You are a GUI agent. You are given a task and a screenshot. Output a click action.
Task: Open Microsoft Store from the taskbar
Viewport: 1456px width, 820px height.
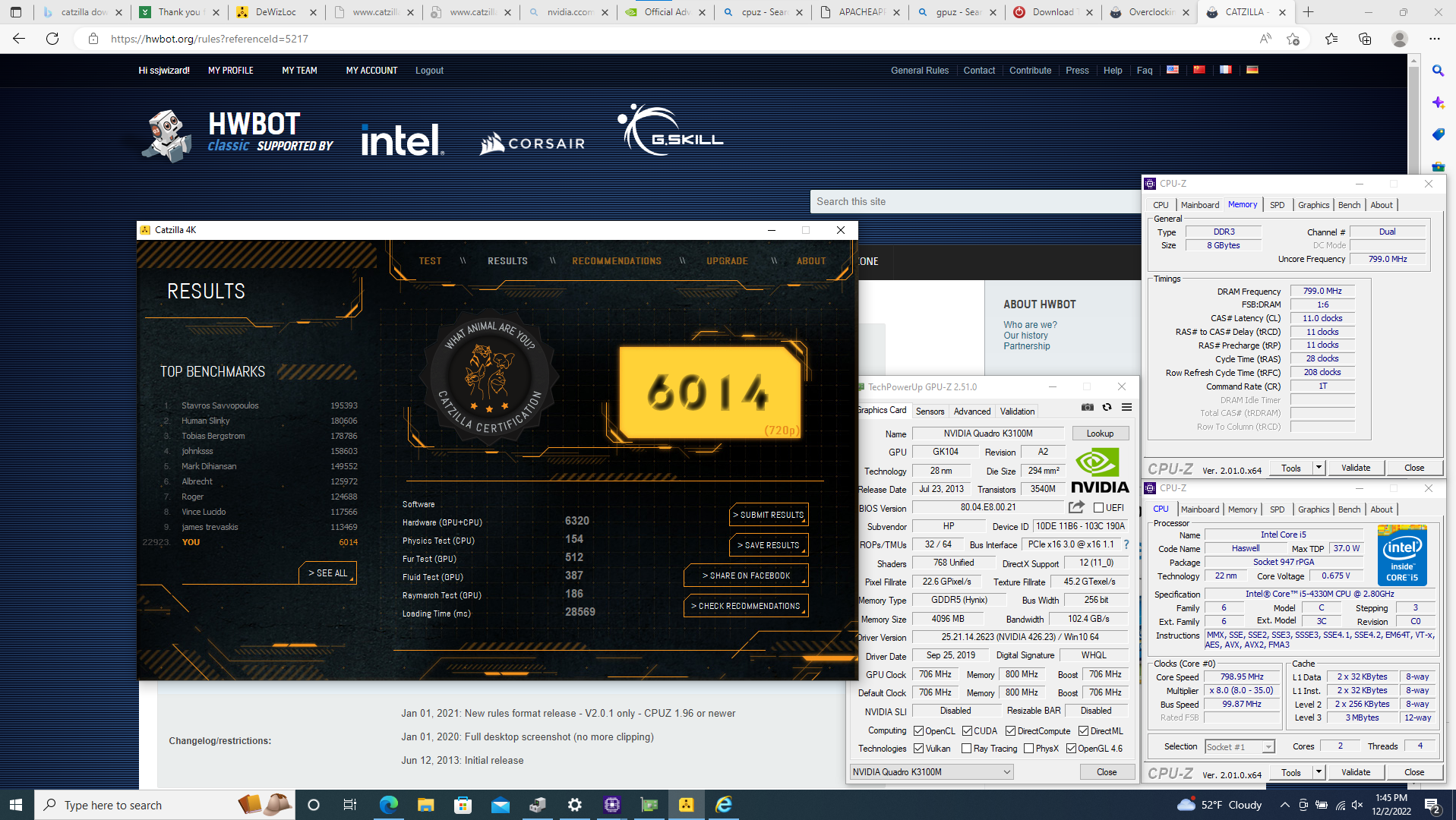[463, 805]
